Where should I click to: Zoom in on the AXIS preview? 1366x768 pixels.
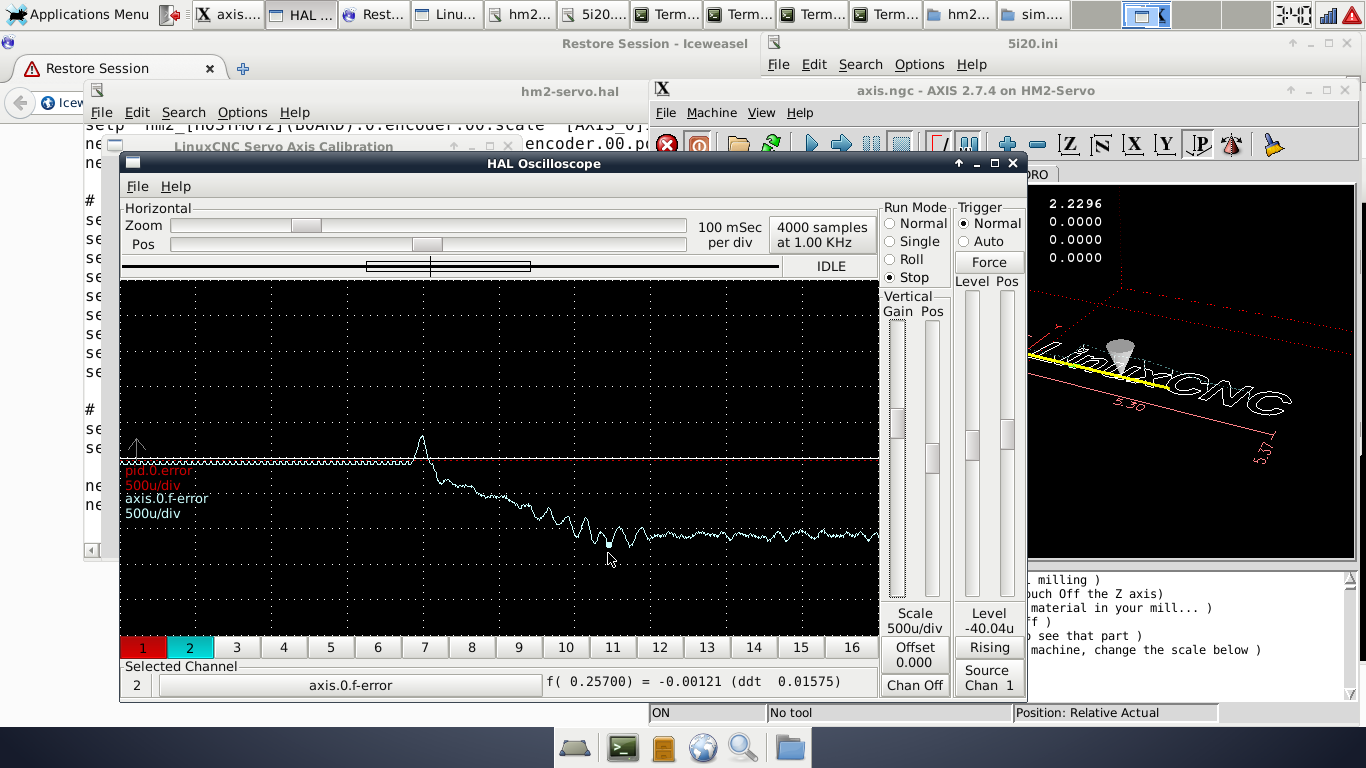coord(1007,145)
